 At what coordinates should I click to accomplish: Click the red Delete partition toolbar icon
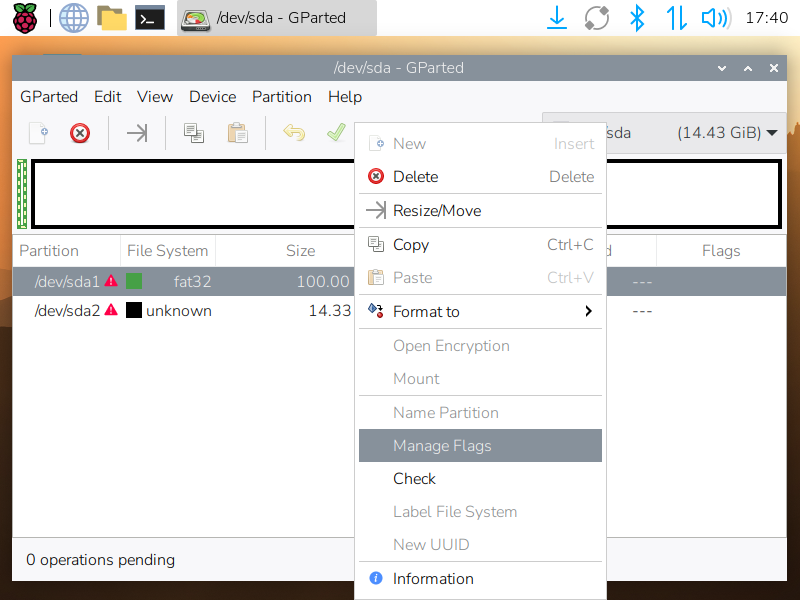coord(80,133)
